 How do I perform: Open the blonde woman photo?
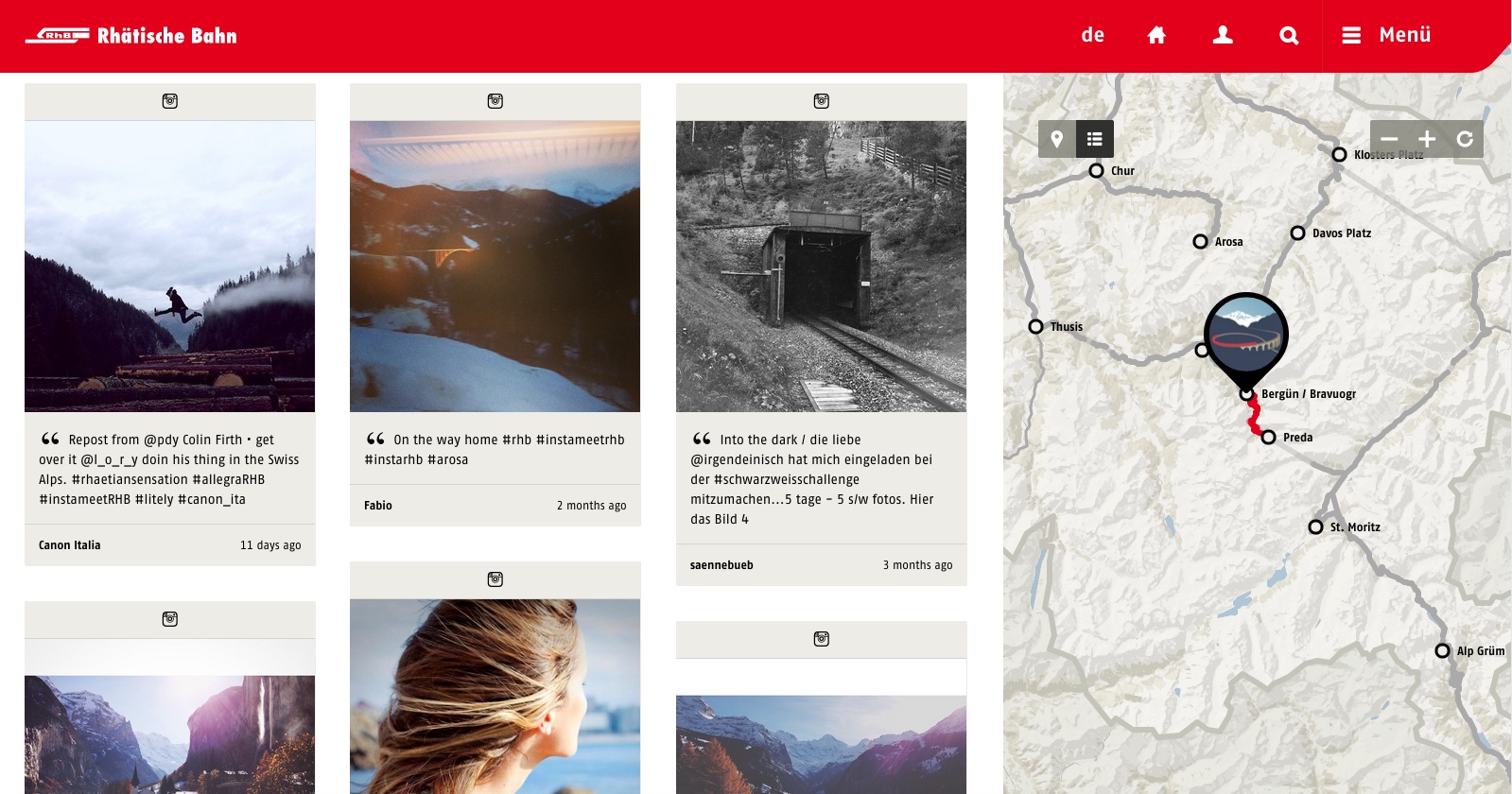point(495,697)
